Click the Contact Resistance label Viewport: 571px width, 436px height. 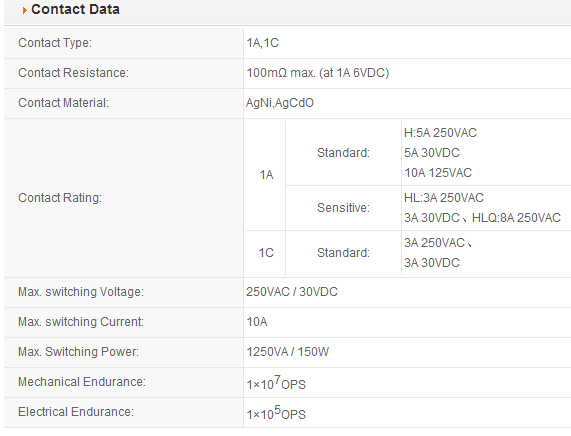coord(74,73)
